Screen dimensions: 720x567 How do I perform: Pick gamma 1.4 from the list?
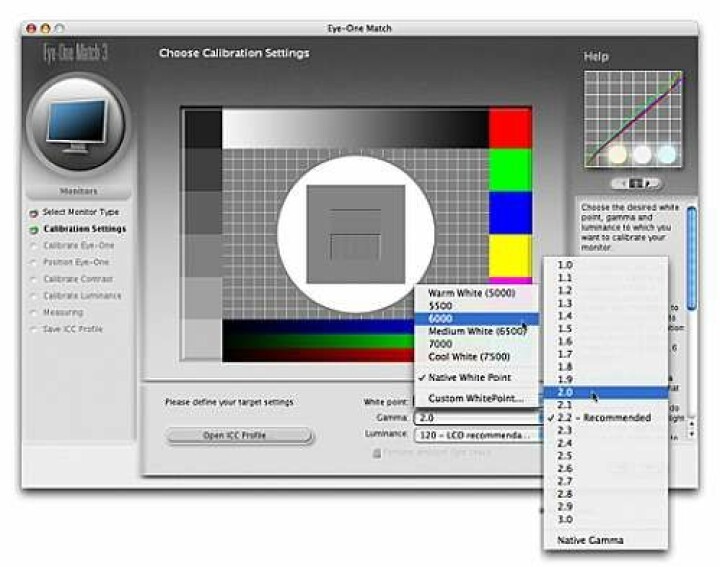tap(606, 316)
